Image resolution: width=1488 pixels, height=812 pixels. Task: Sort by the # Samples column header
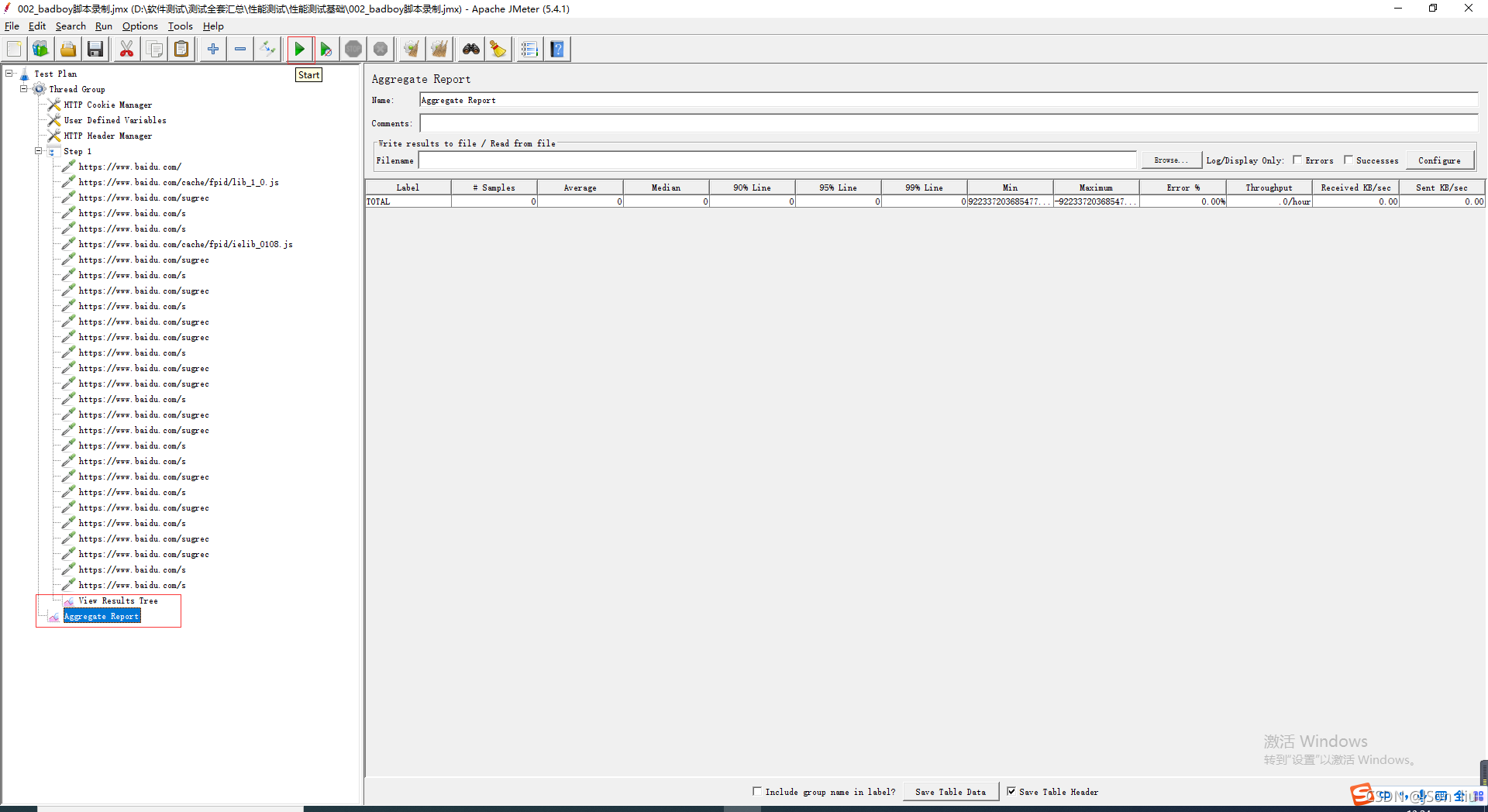pos(494,188)
